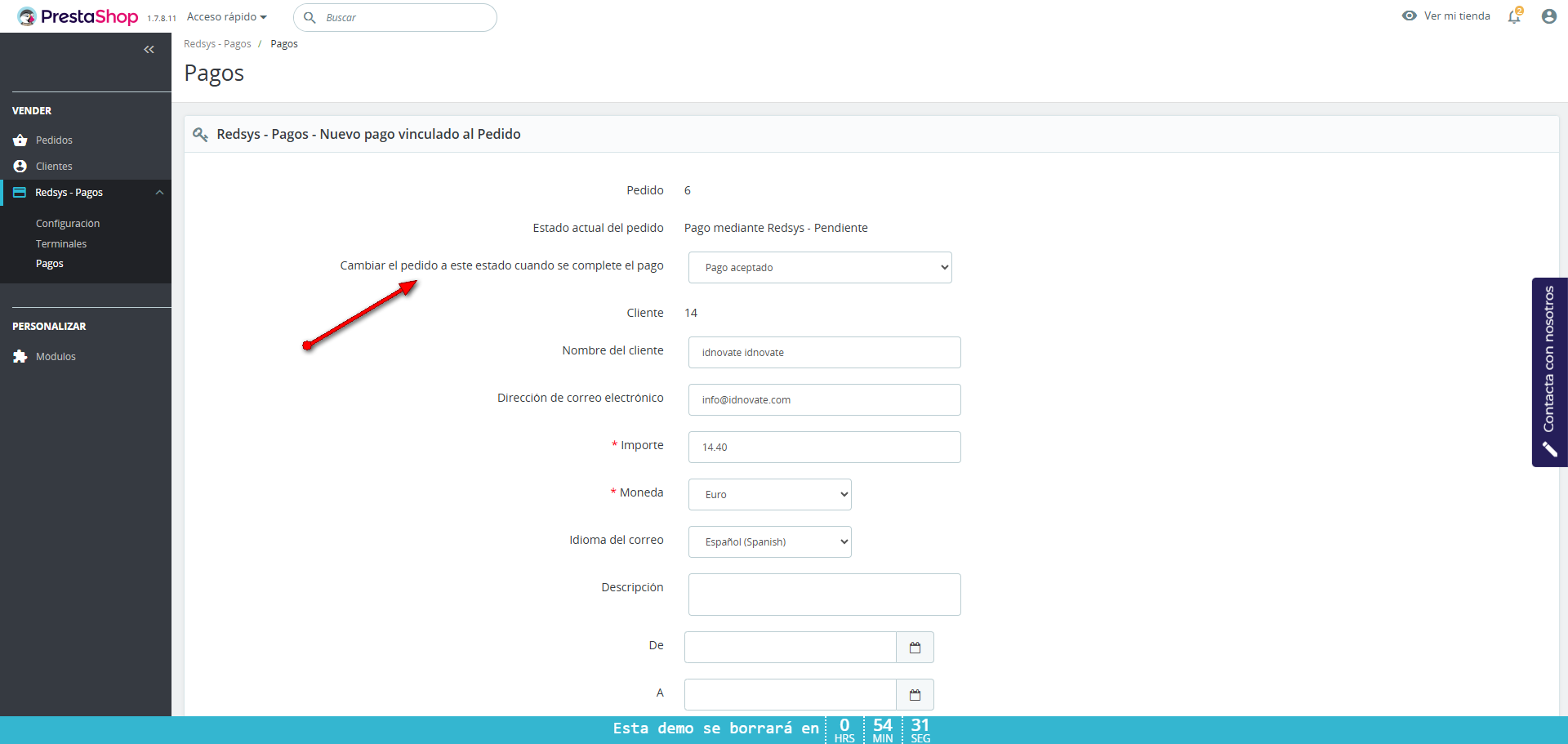Screen dimensions: 1568x744
Task: Click the Descripción text area
Action: 825,595
